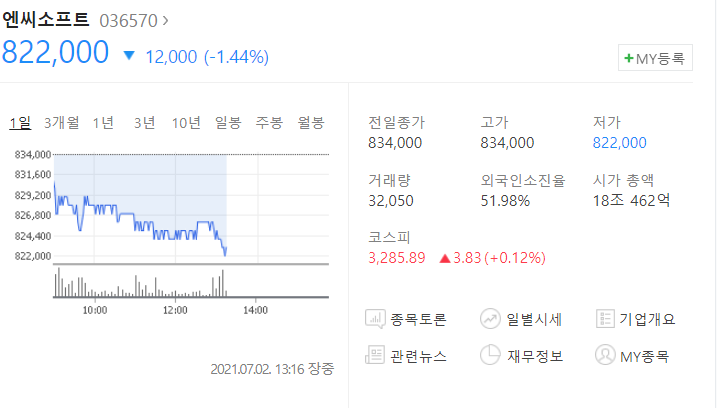Switch chart to the 1년 tab
Screen dimensions: 717x408
point(103,123)
